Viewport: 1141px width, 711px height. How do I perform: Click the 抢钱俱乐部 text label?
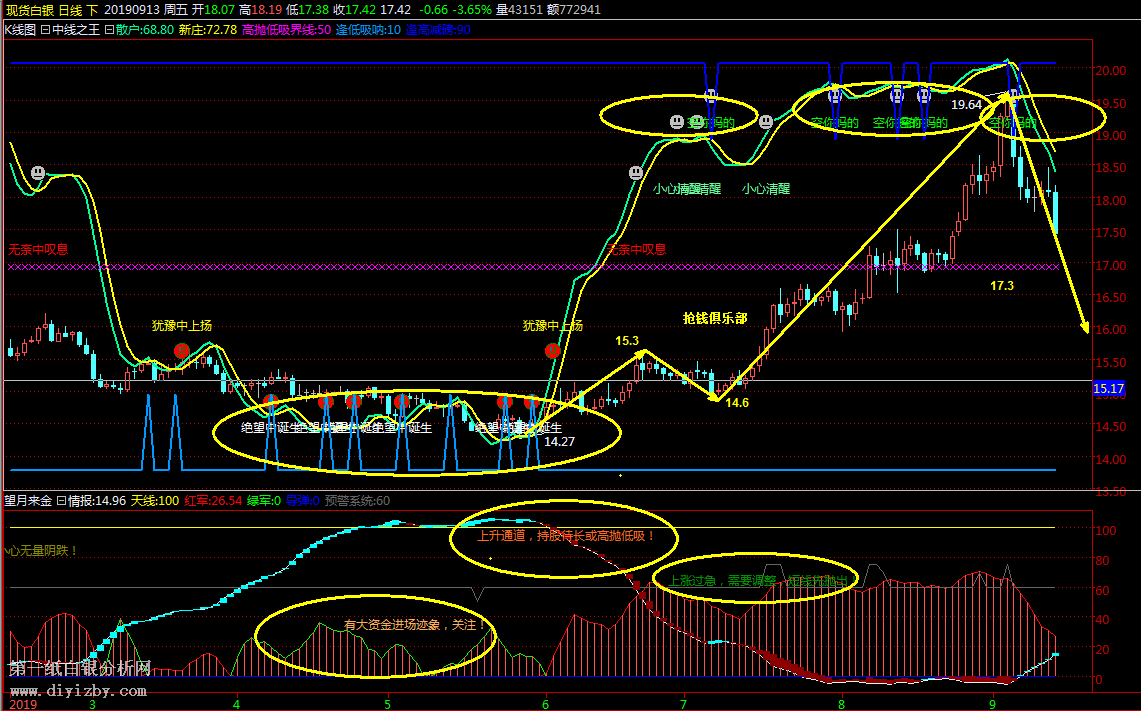coord(714,318)
